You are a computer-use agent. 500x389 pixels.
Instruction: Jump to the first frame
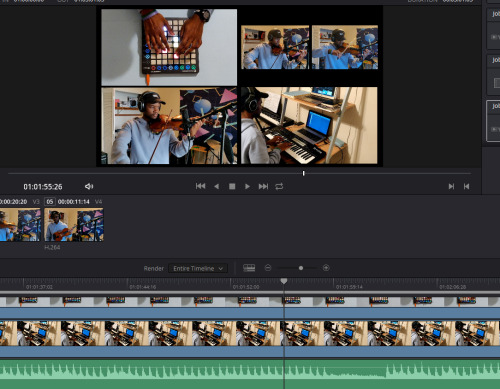tap(200, 186)
